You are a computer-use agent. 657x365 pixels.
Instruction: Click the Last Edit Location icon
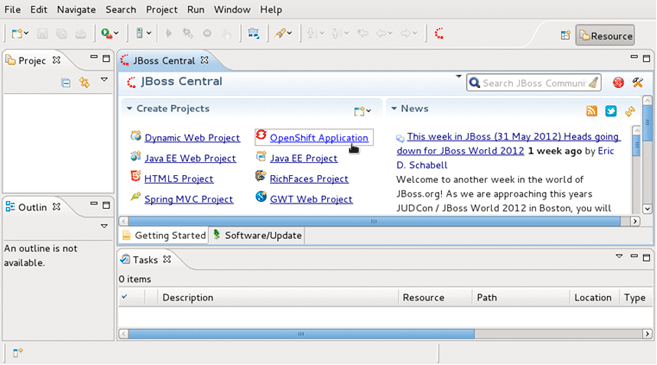(x=362, y=33)
